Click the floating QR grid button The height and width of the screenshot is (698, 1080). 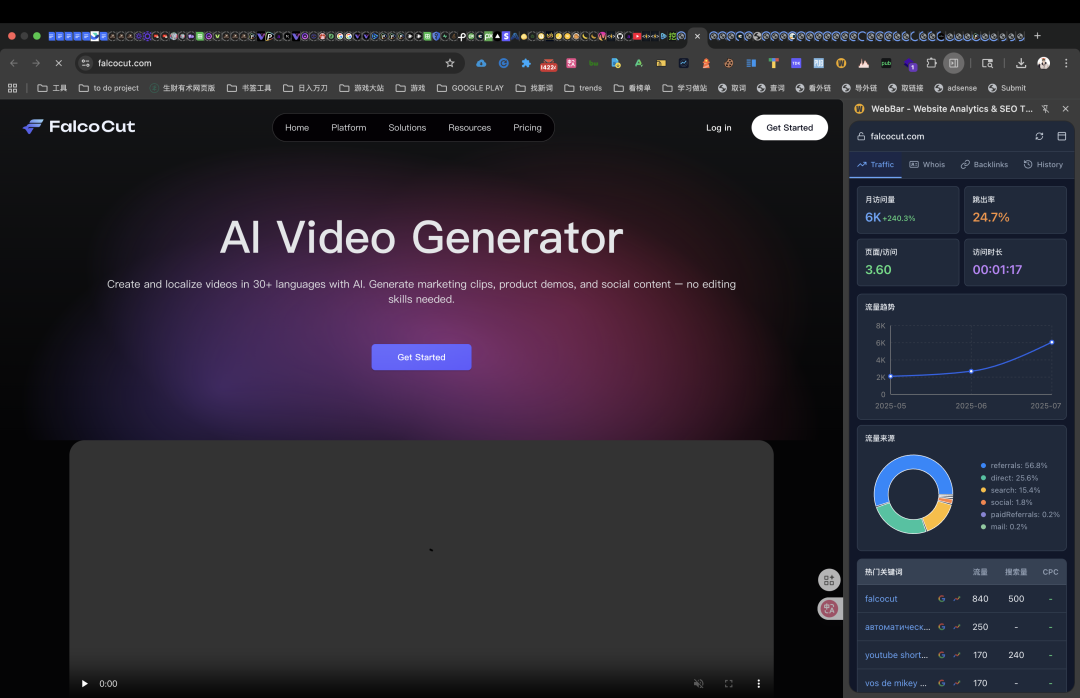pos(829,580)
